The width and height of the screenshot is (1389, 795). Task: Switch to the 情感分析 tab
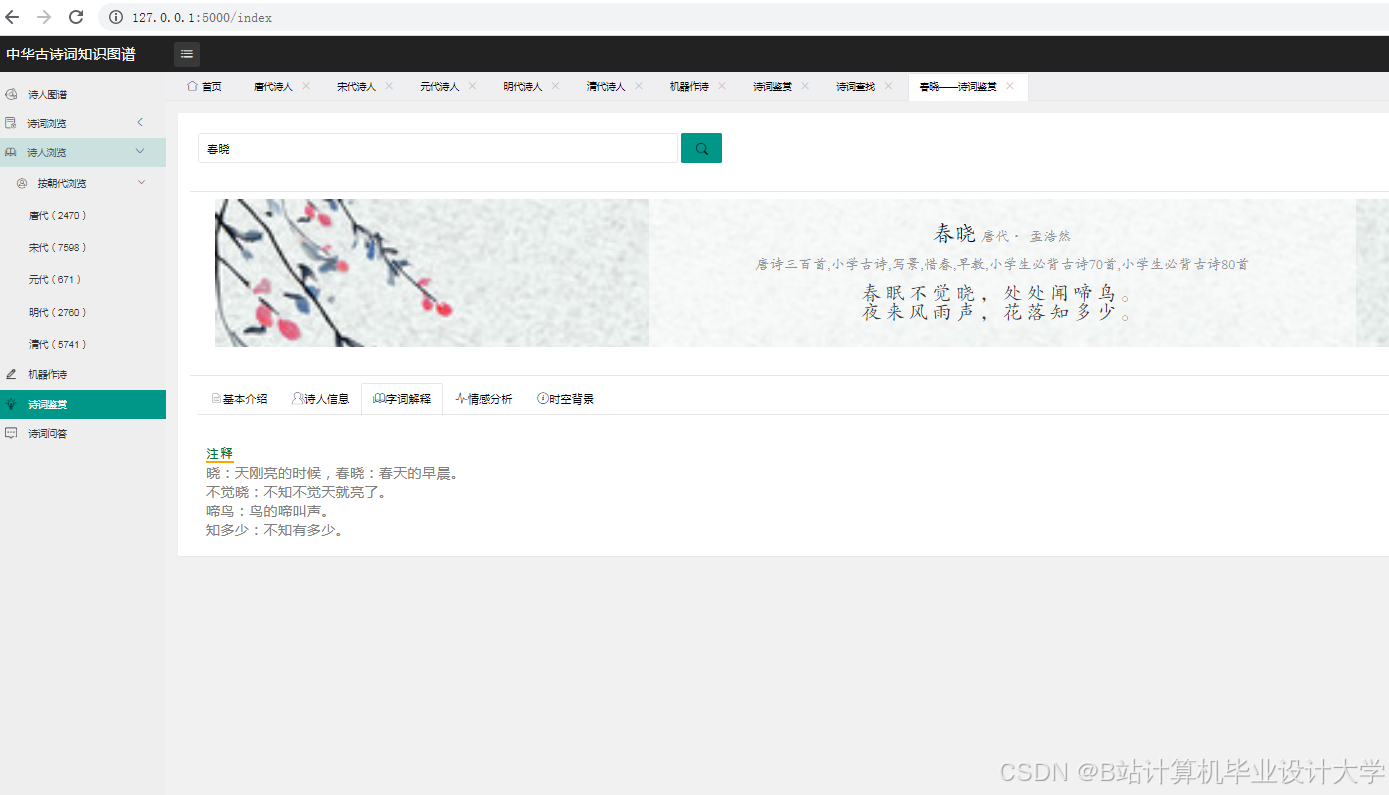click(483, 398)
